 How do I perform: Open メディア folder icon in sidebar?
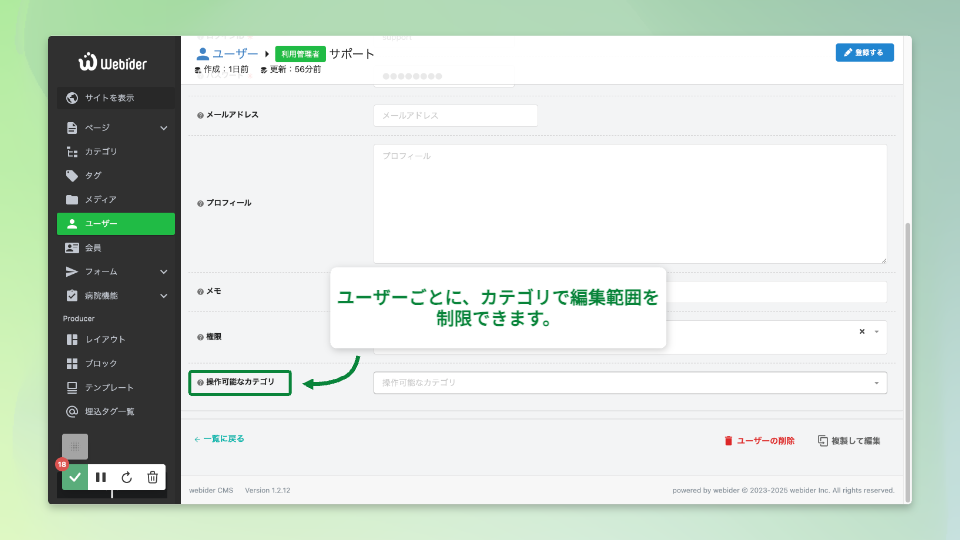click(x=72, y=200)
